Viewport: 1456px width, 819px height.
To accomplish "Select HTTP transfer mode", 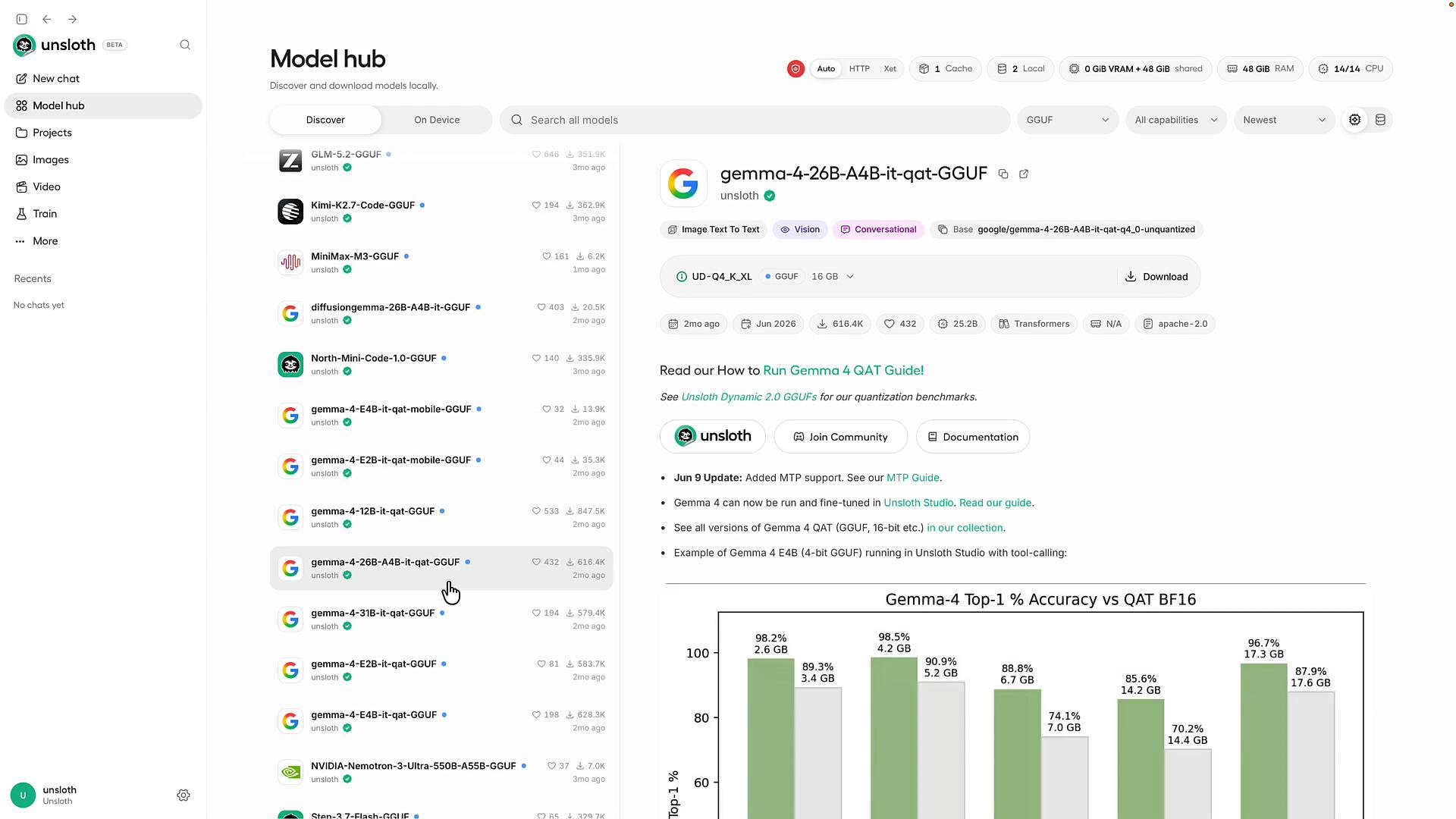I will click(x=859, y=69).
